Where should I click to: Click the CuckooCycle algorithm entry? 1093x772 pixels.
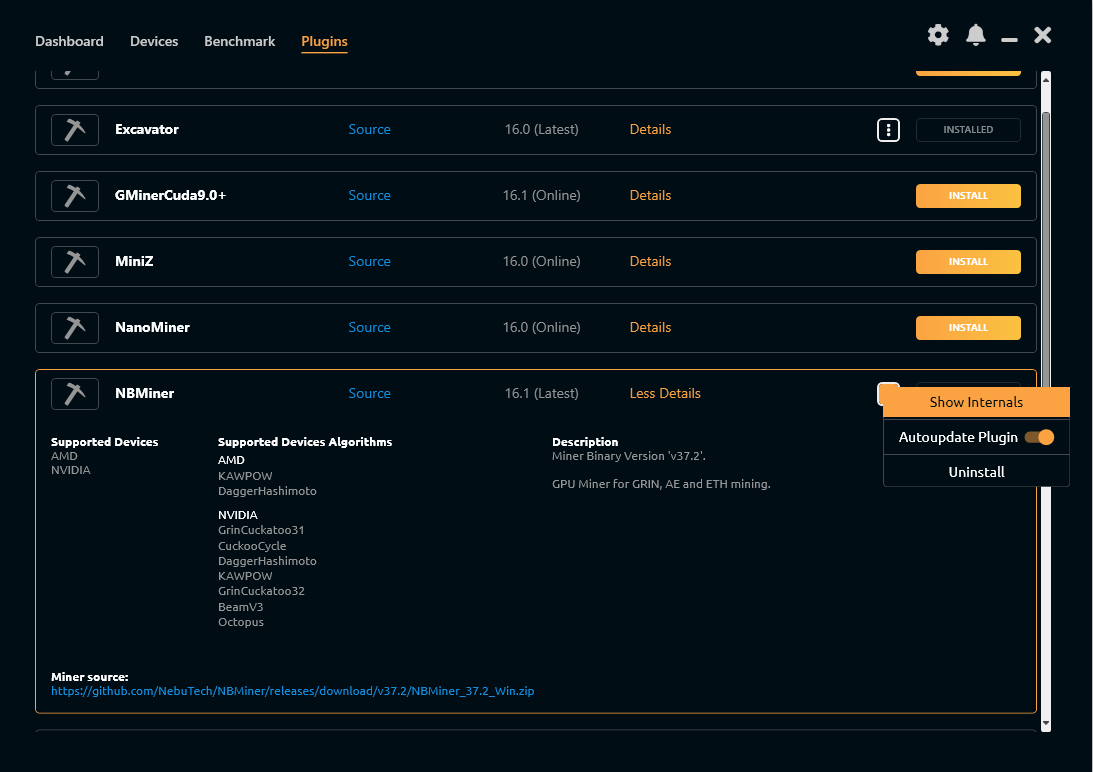pos(252,546)
